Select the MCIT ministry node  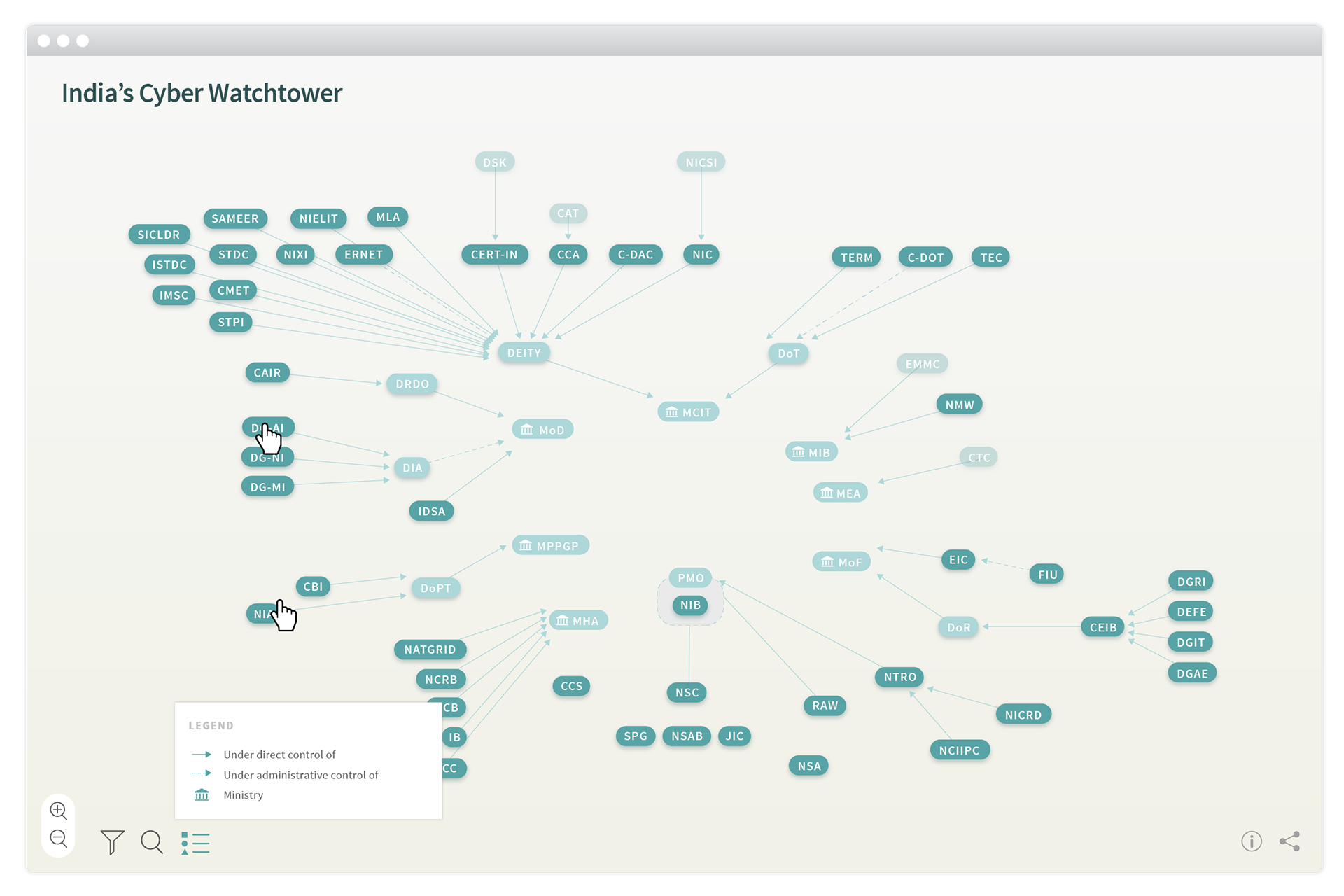(688, 412)
